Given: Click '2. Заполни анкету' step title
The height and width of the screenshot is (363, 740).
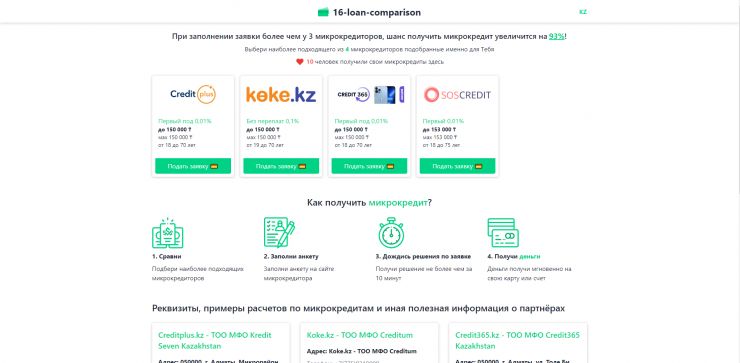Looking at the screenshot, I should 291,256.
